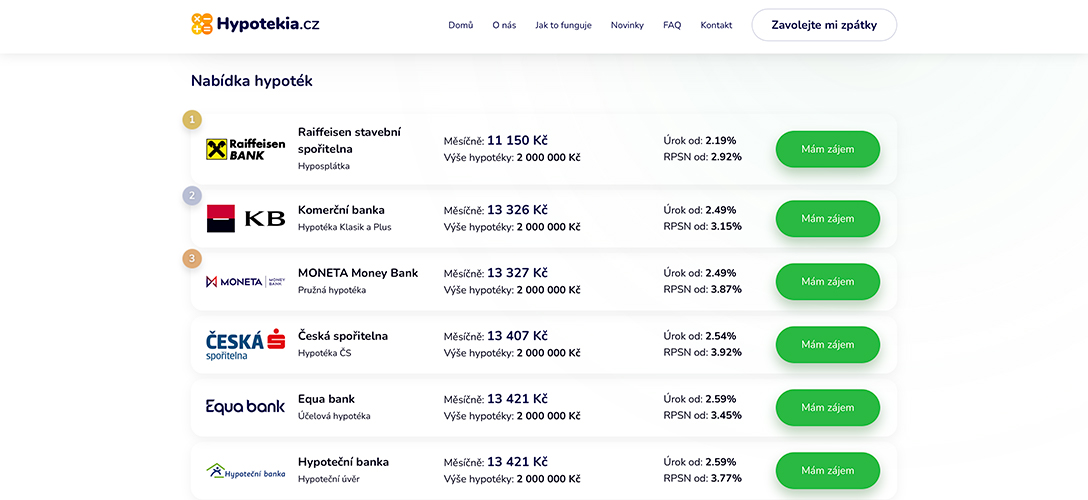Click the Zavolejte mi zpátky button
The width and height of the screenshot is (1088, 500).
(x=824, y=25)
